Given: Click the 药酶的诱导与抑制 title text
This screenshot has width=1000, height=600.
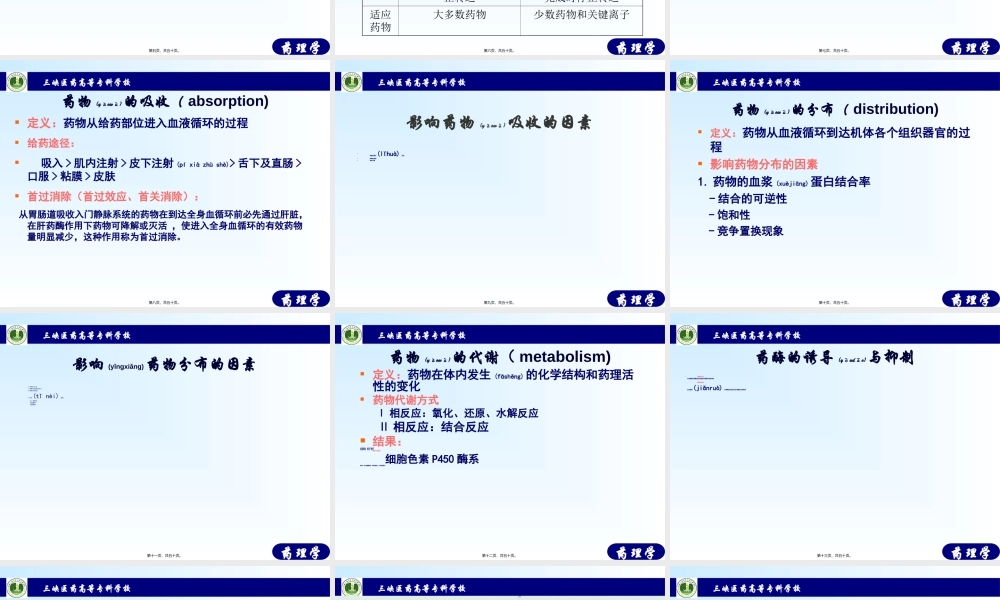Looking at the screenshot, I should click(x=835, y=357).
